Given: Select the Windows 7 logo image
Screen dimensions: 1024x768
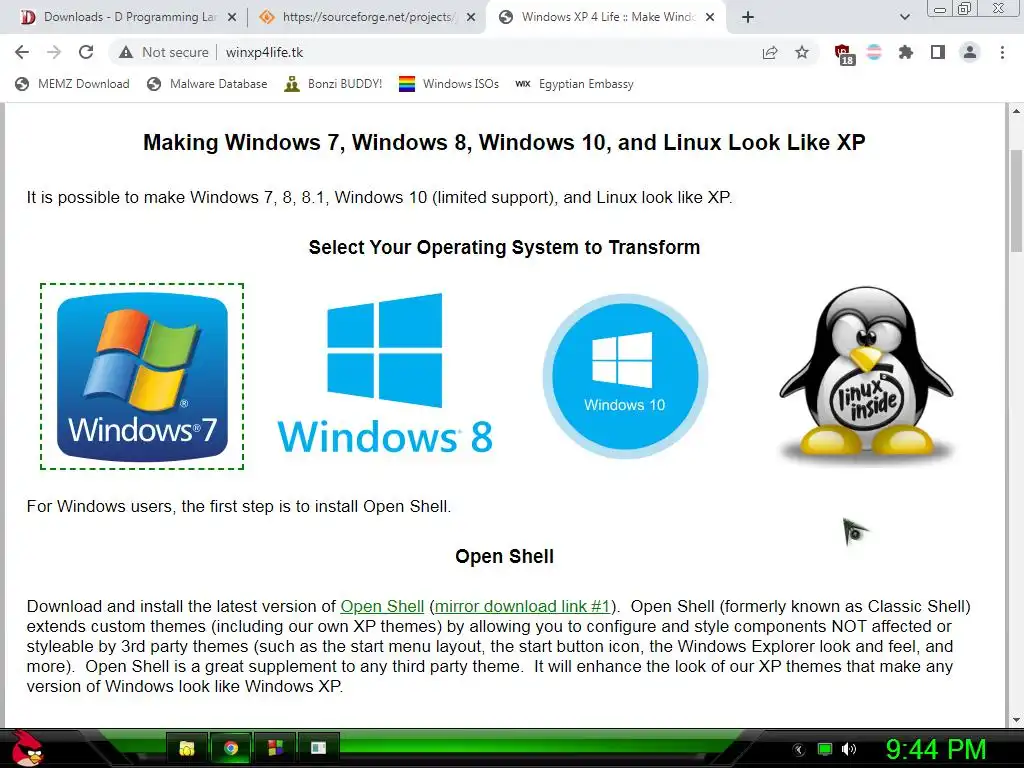Looking at the screenshot, I should 142,376.
